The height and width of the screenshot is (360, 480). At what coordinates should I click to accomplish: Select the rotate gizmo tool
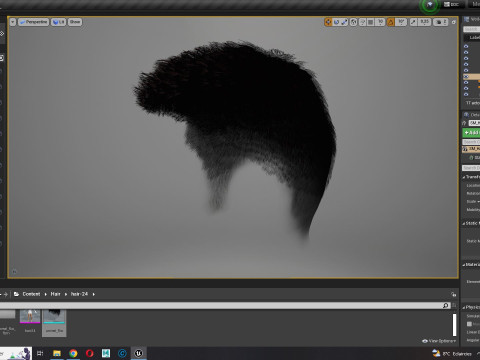tap(336, 22)
